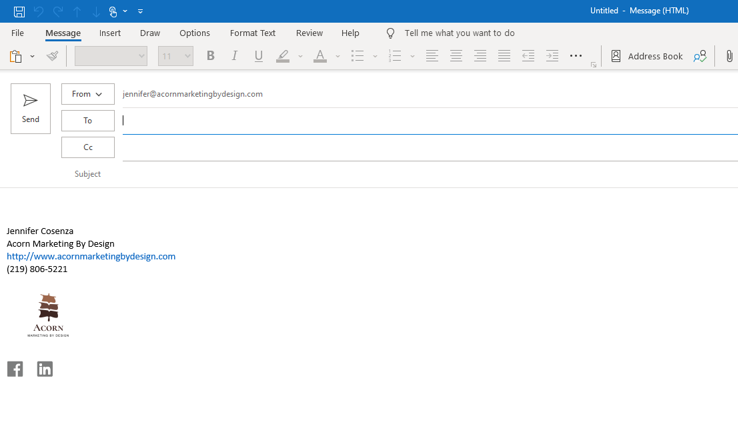
Task: Expand bullet styles dropdown arrow
Action: point(375,56)
